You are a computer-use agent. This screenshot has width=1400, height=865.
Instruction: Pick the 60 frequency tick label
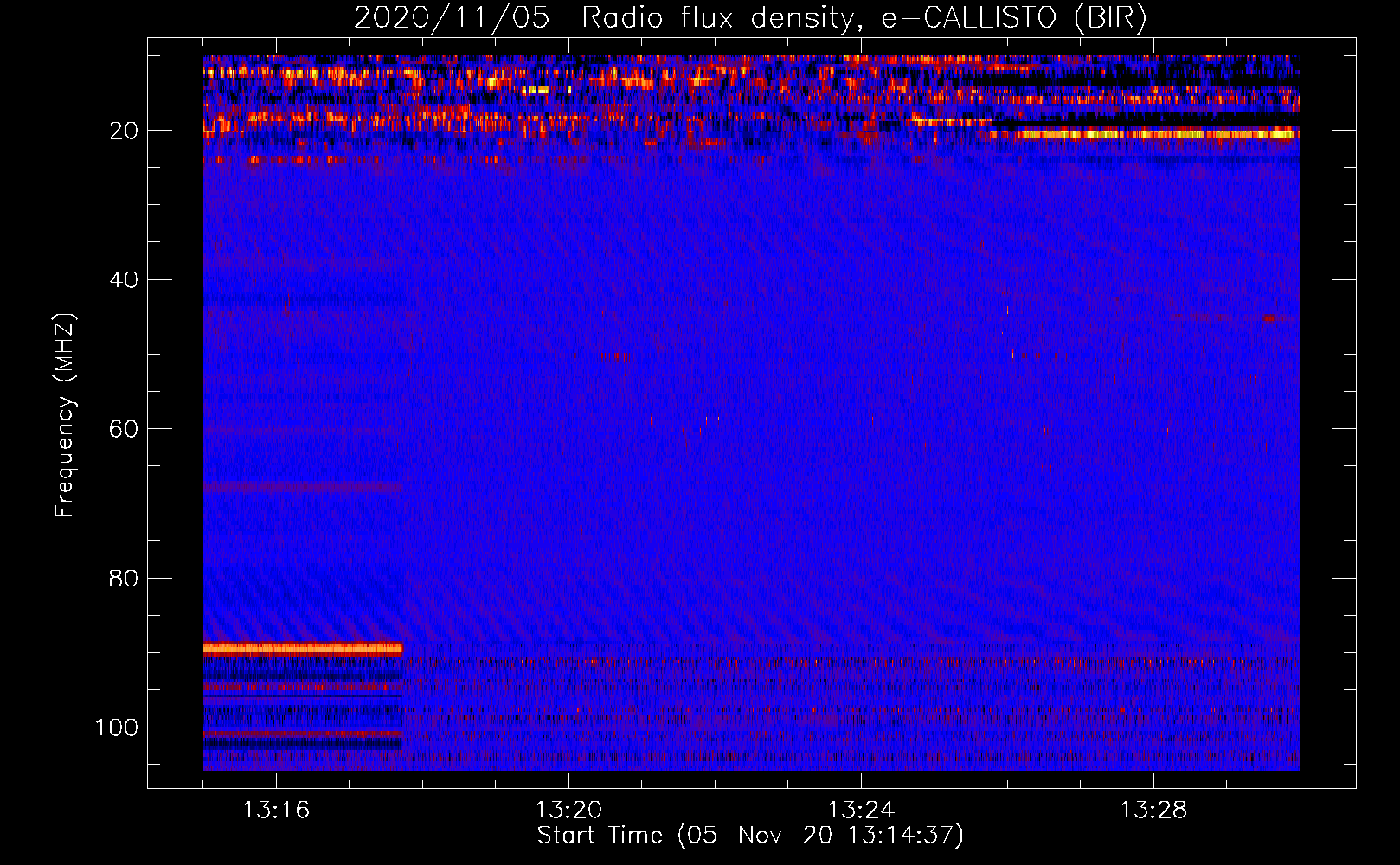coord(125,429)
